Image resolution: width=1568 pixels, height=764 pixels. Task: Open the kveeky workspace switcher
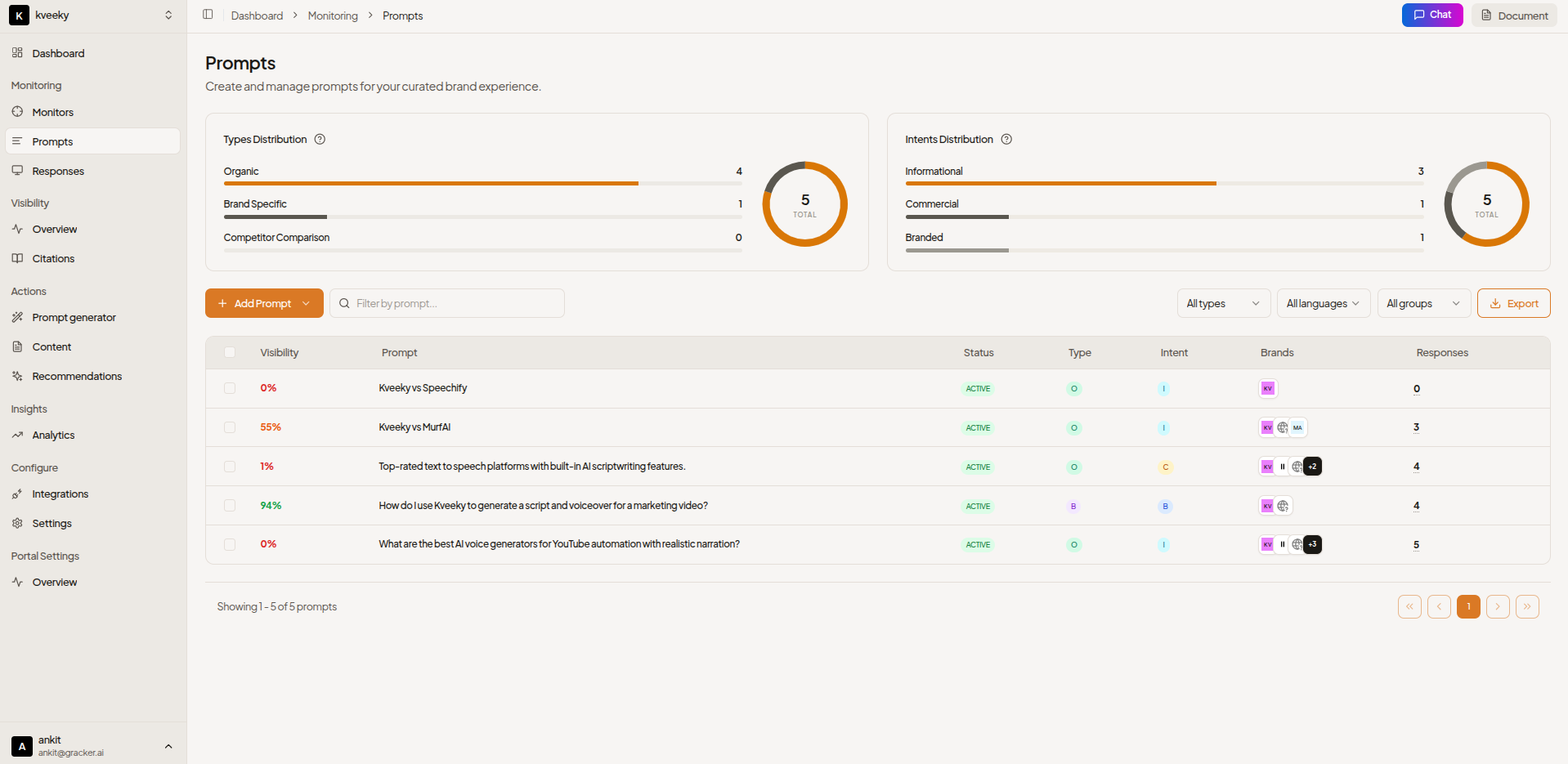click(93, 16)
